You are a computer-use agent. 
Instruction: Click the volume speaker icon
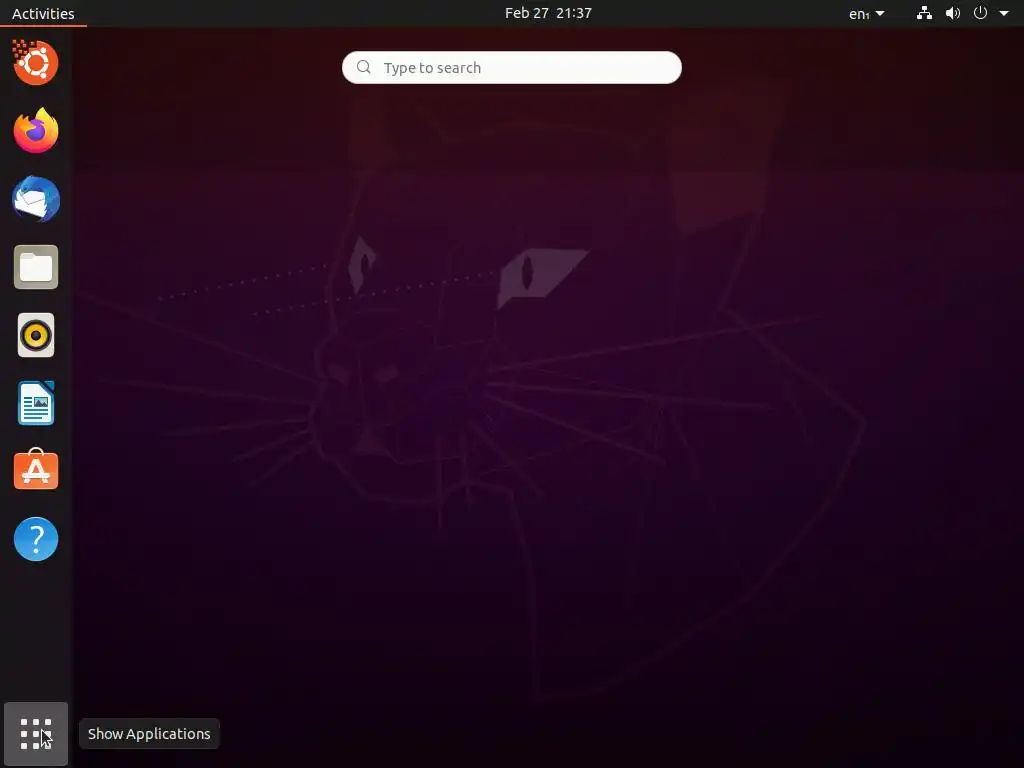(x=953, y=13)
